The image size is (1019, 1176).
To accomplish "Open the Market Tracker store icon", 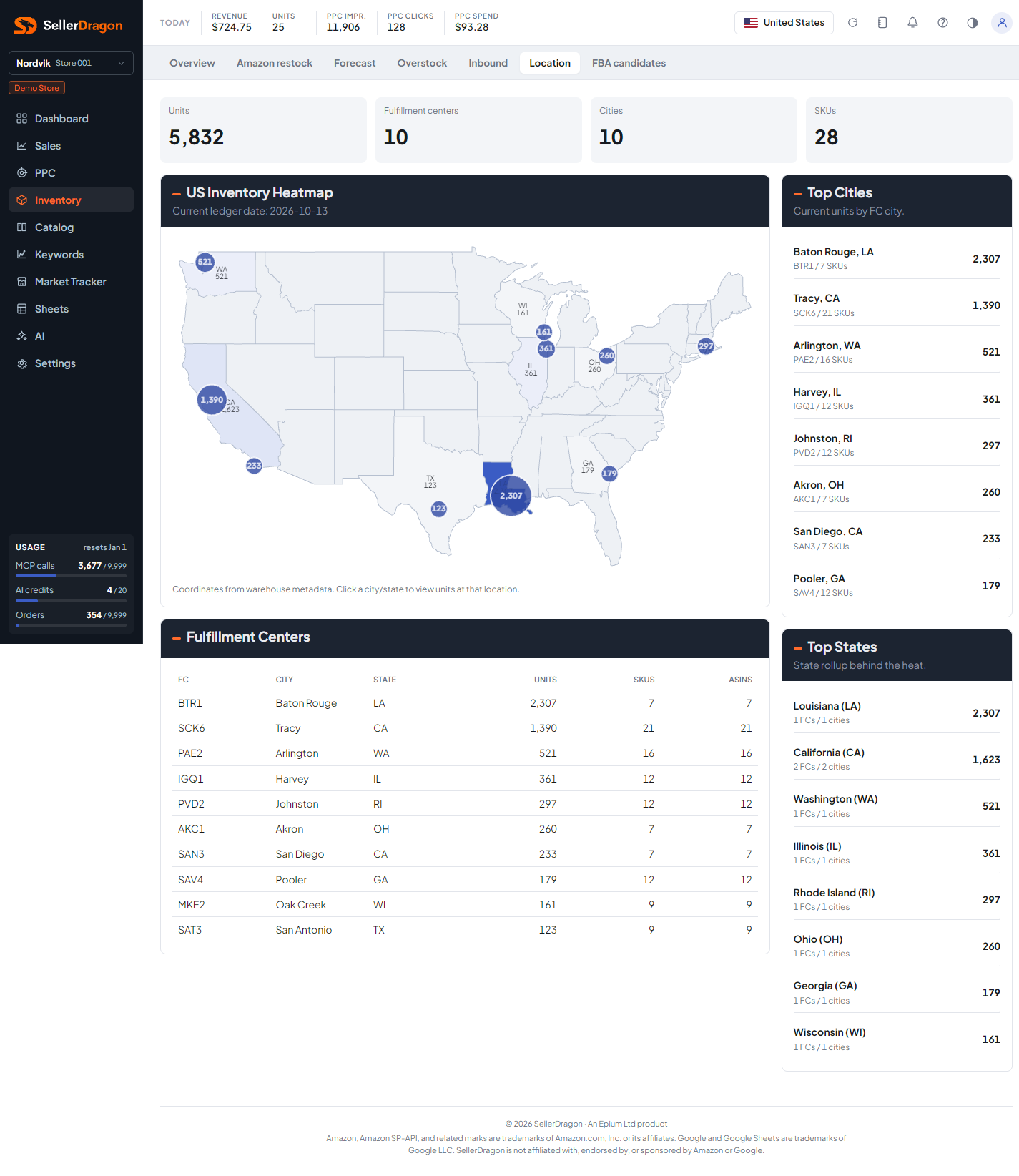I will point(22,282).
